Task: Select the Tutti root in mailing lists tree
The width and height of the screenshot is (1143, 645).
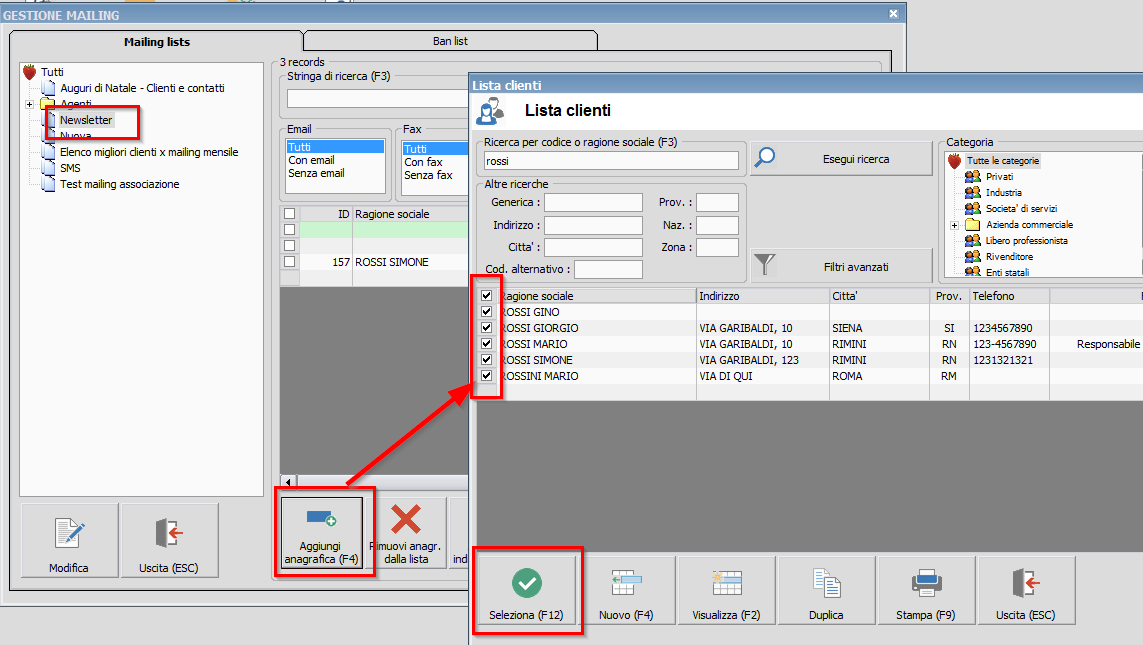Action: pyautogui.click(x=52, y=71)
